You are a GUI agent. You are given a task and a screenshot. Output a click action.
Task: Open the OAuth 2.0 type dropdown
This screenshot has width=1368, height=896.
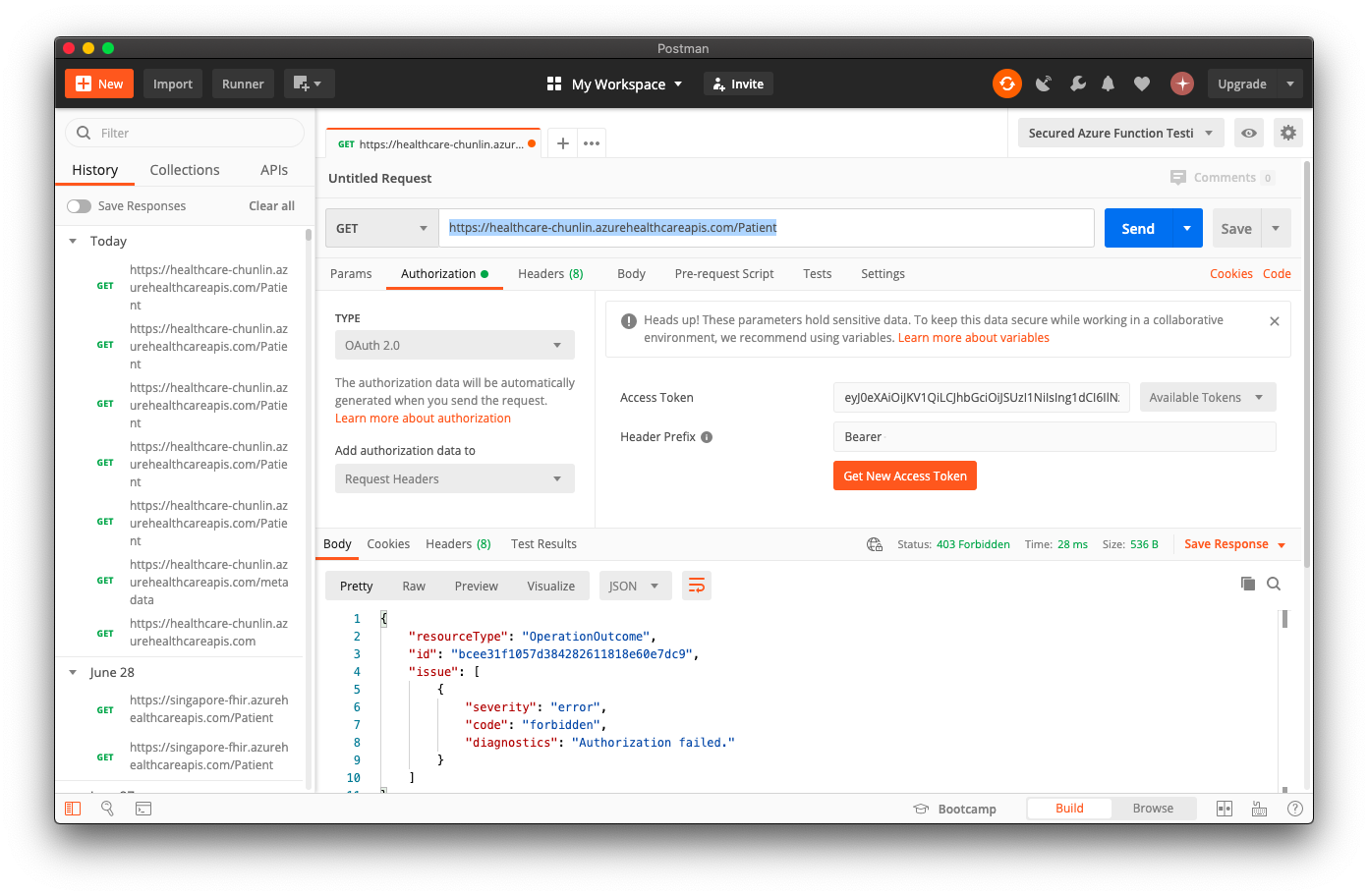454,346
